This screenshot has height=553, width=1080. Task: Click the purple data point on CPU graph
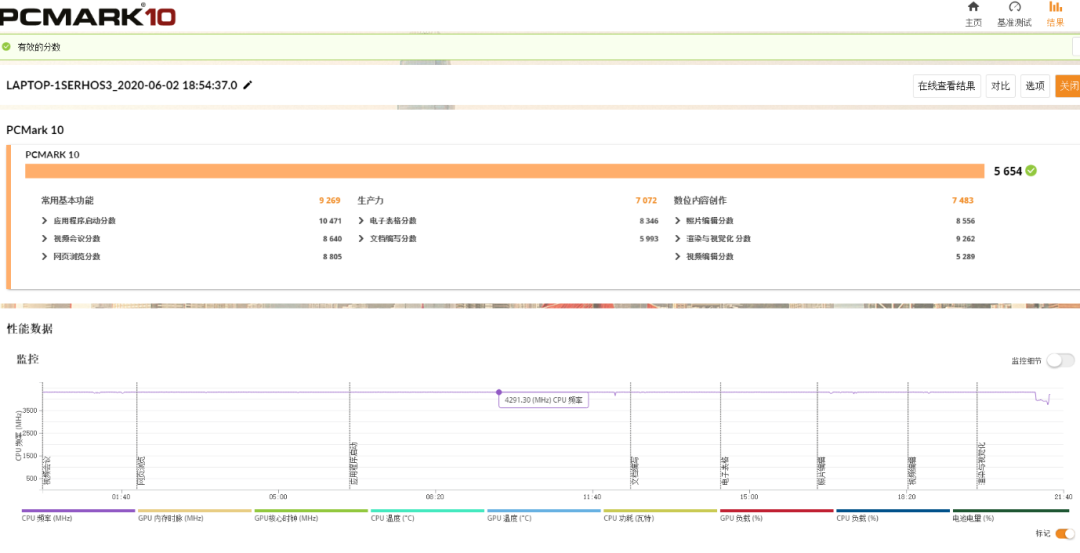tap(499, 392)
